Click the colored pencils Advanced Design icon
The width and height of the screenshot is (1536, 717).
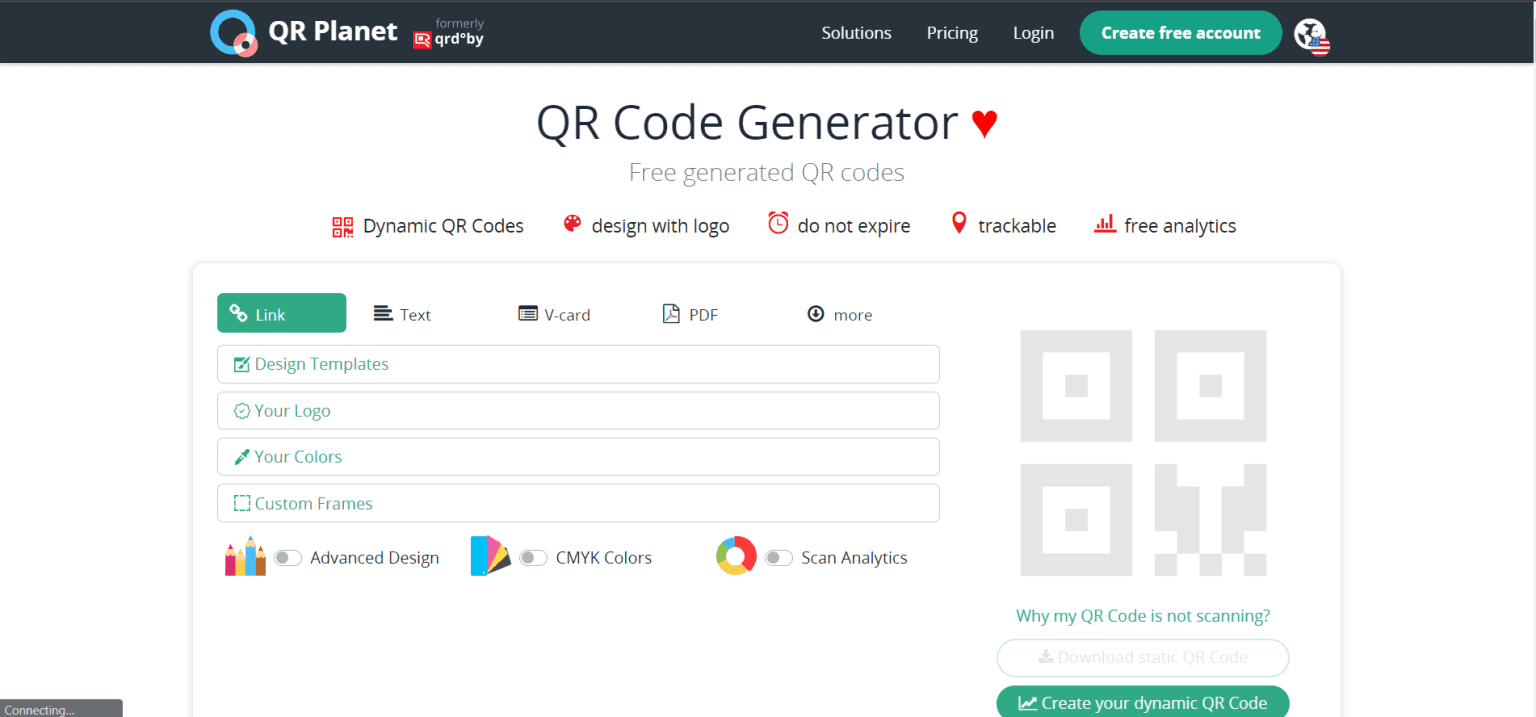tap(244, 556)
